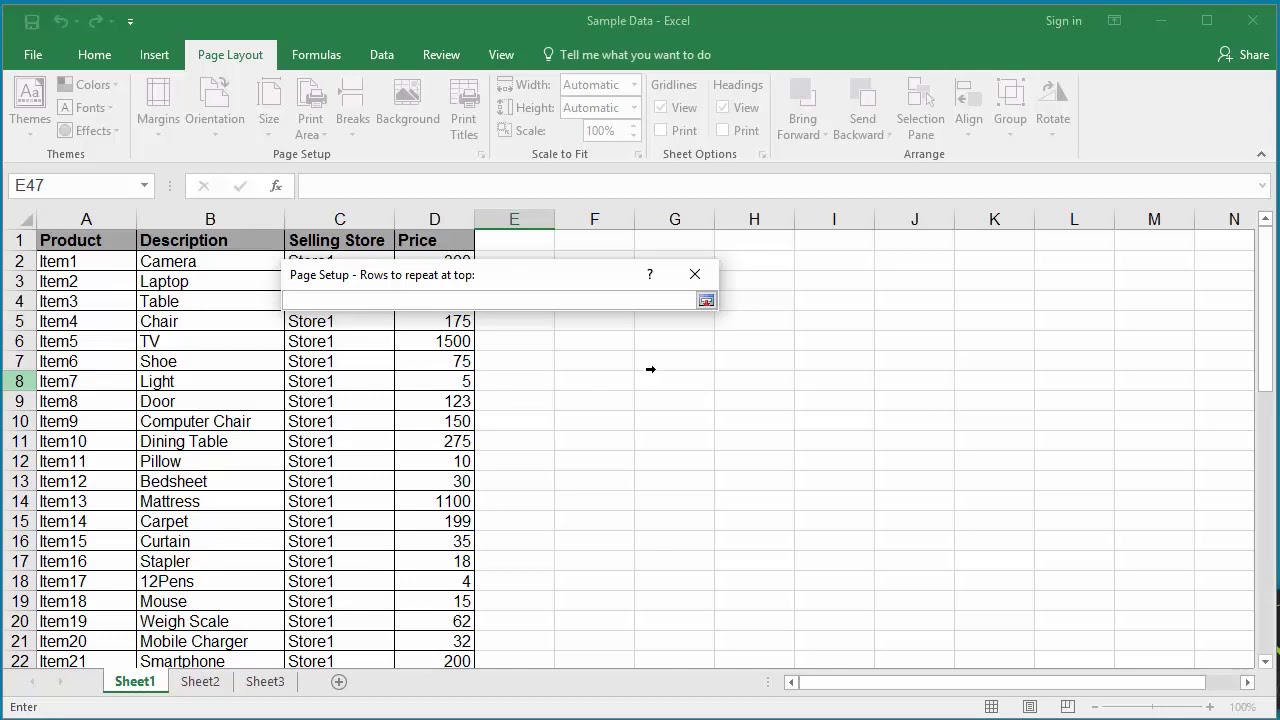The width and height of the screenshot is (1280, 720).
Task: Switch to the Review tab
Action: tap(441, 55)
